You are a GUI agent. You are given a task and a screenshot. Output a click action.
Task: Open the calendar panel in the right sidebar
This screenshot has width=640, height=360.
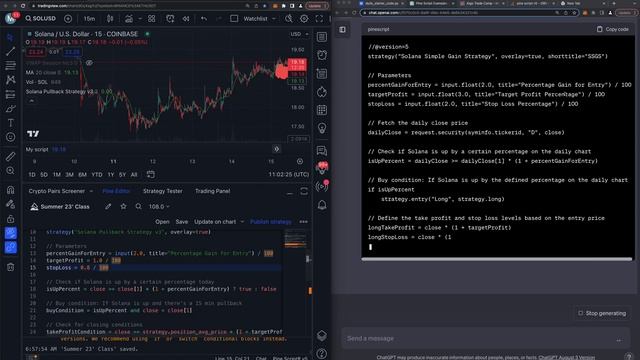click(x=322, y=110)
